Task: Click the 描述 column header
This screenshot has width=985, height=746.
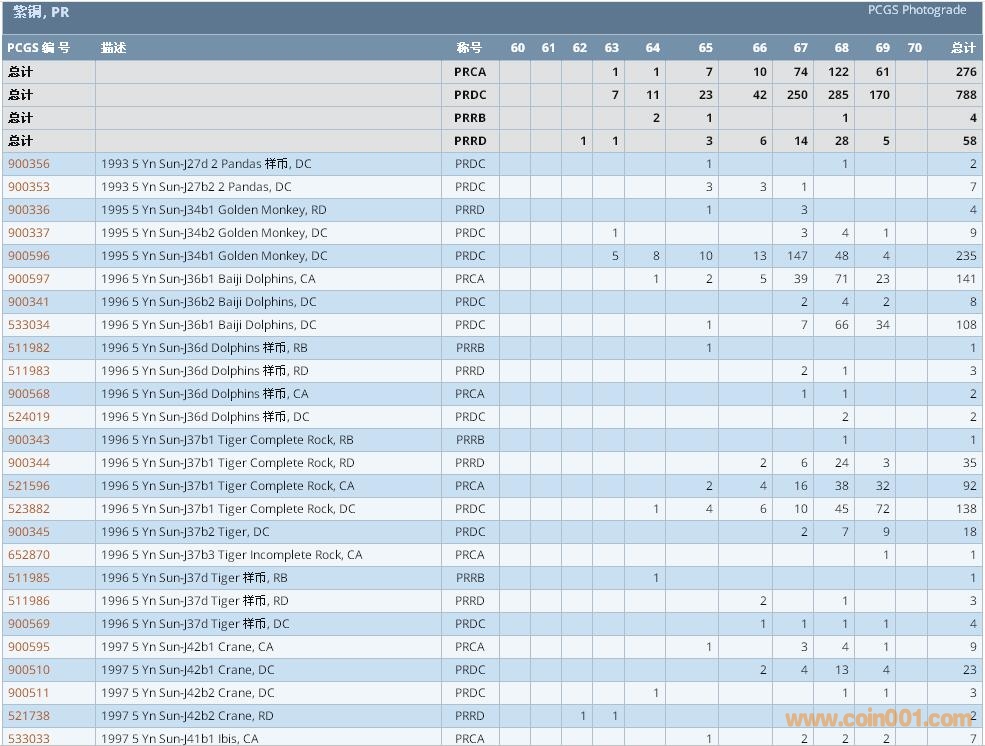Action: 113,48
